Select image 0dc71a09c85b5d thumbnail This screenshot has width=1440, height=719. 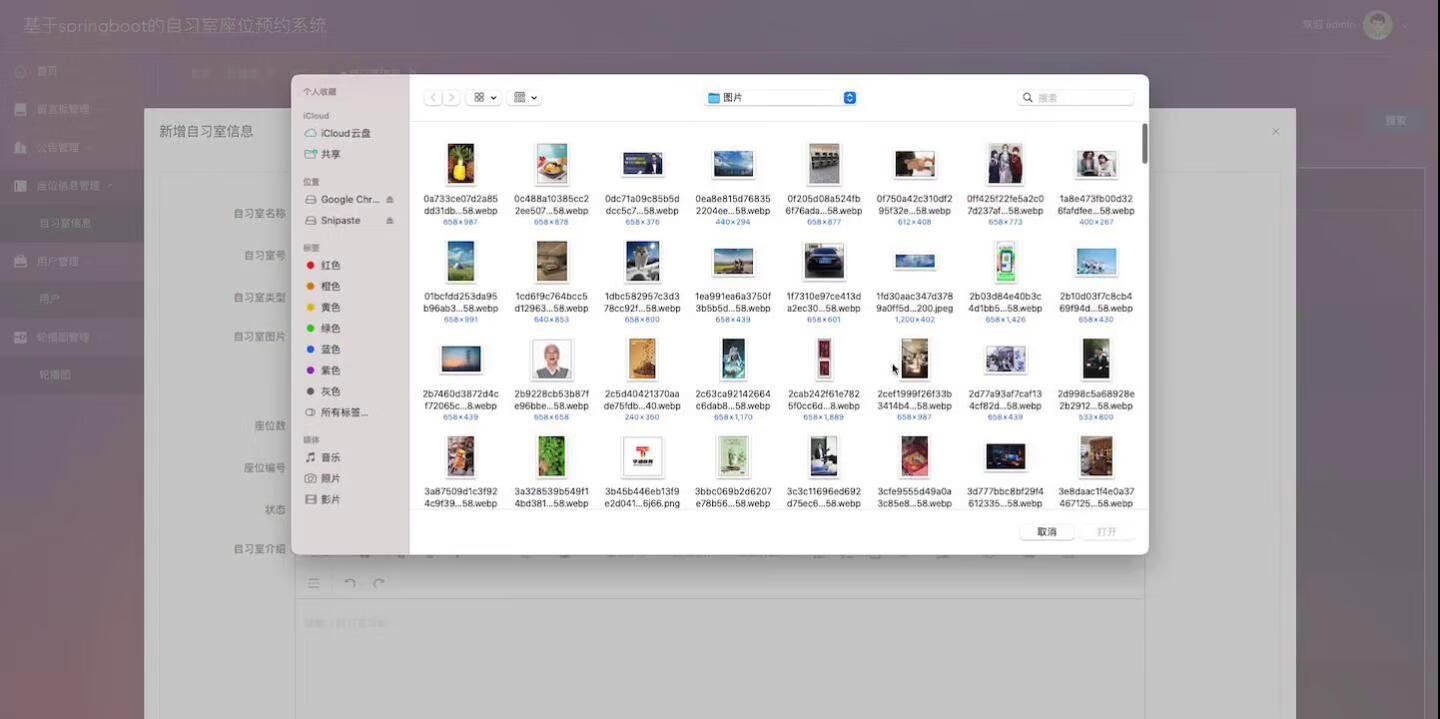coord(642,164)
